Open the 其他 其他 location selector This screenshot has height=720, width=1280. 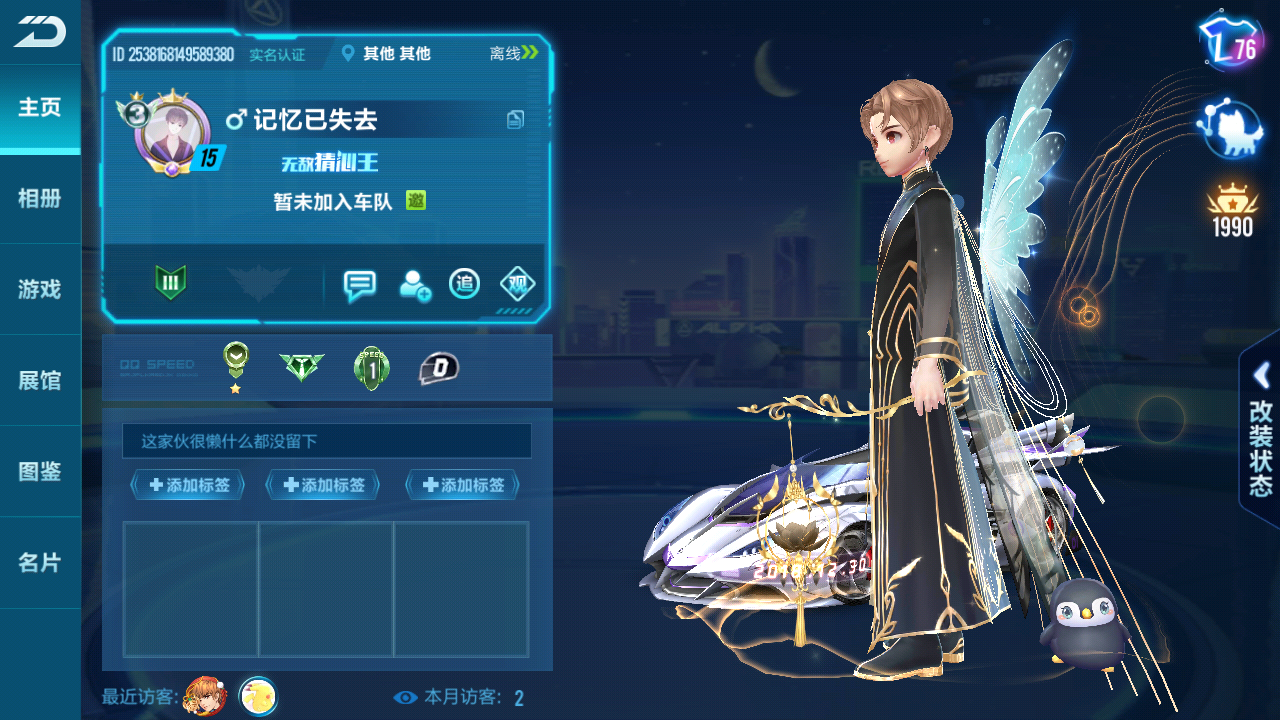pyautogui.click(x=386, y=53)
